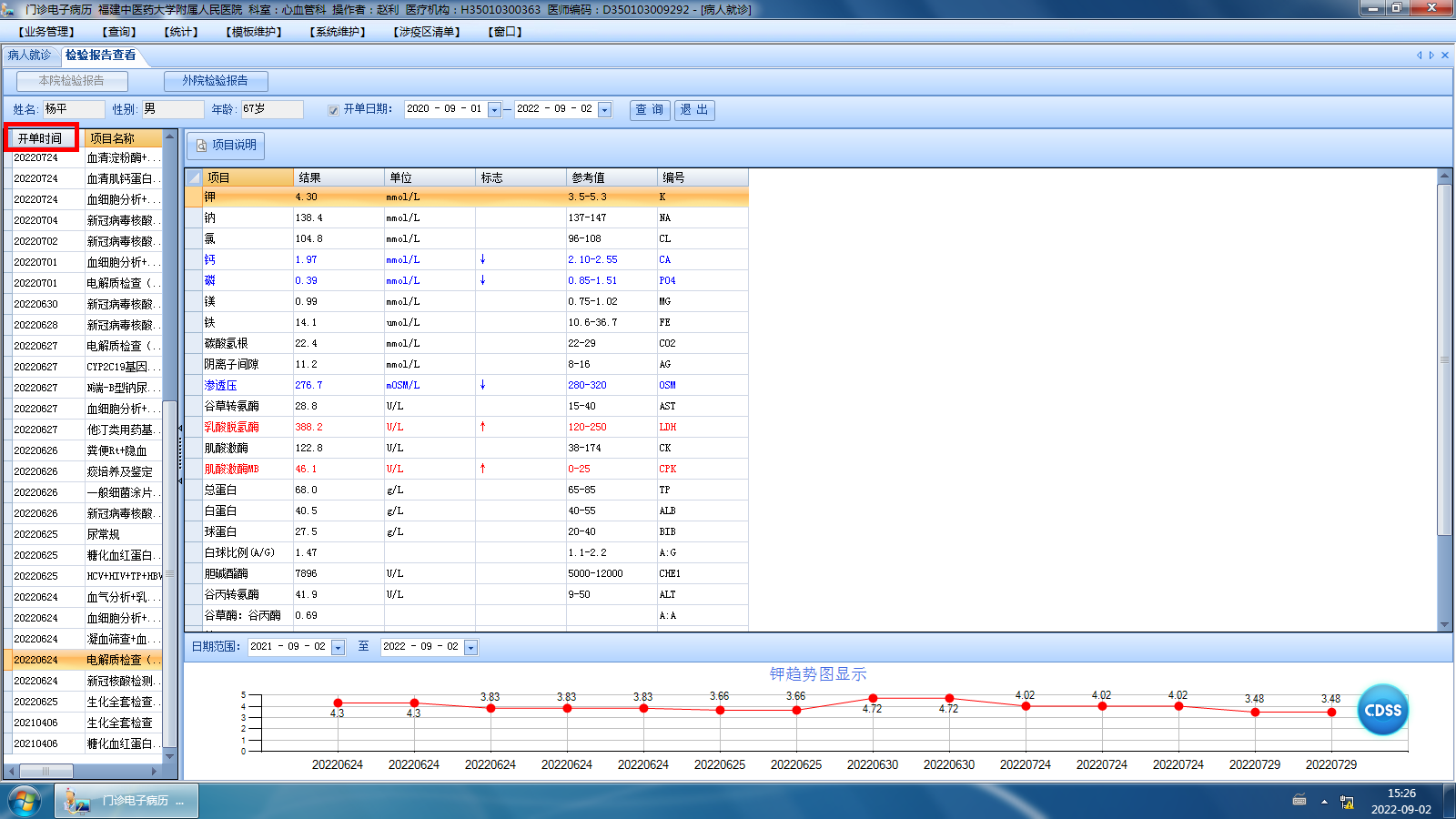
Task: Open the 系统维护 menu
Action: (338, 32)
